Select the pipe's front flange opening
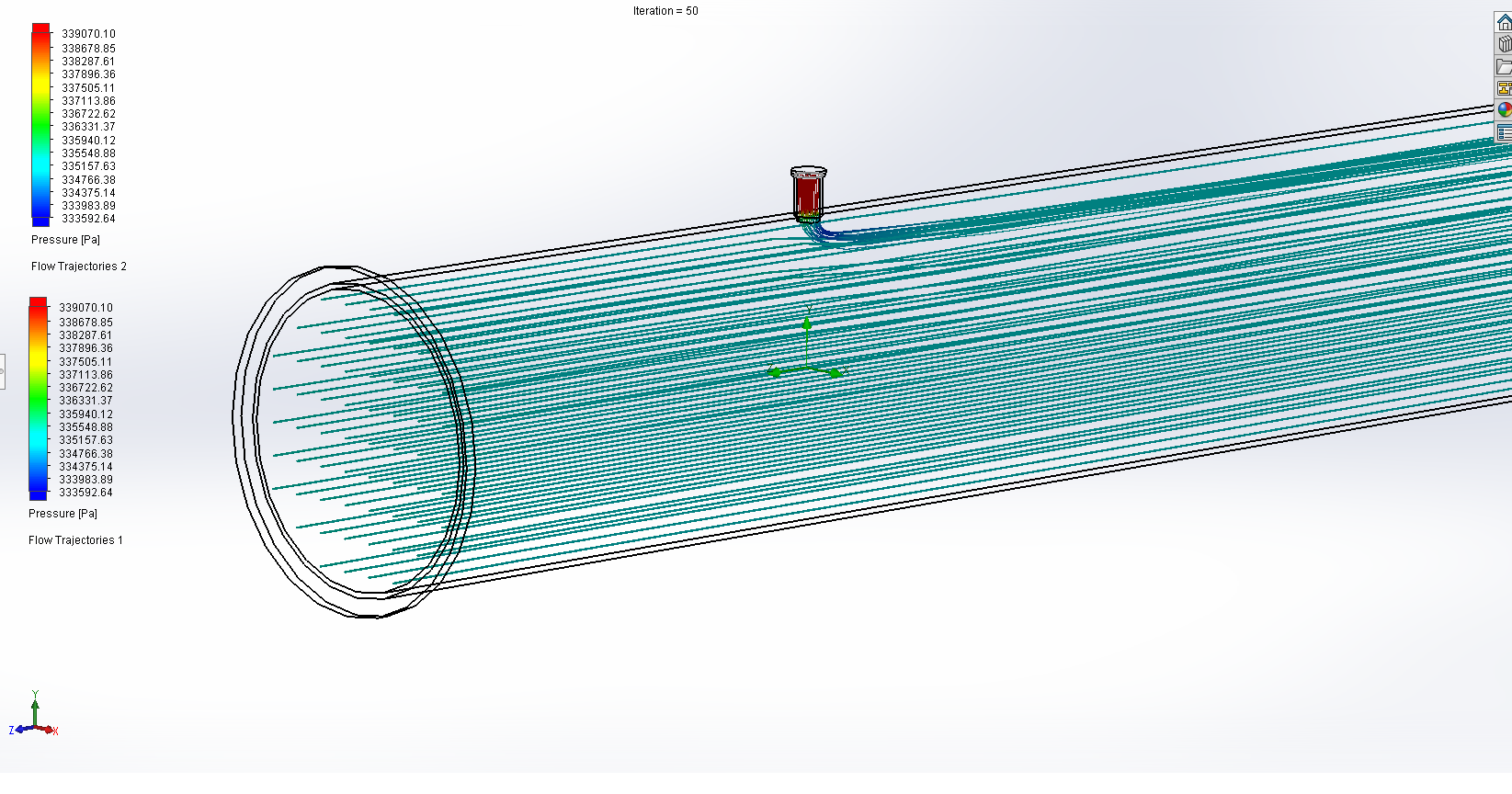The image size is (1512, 794). [354, 442]
